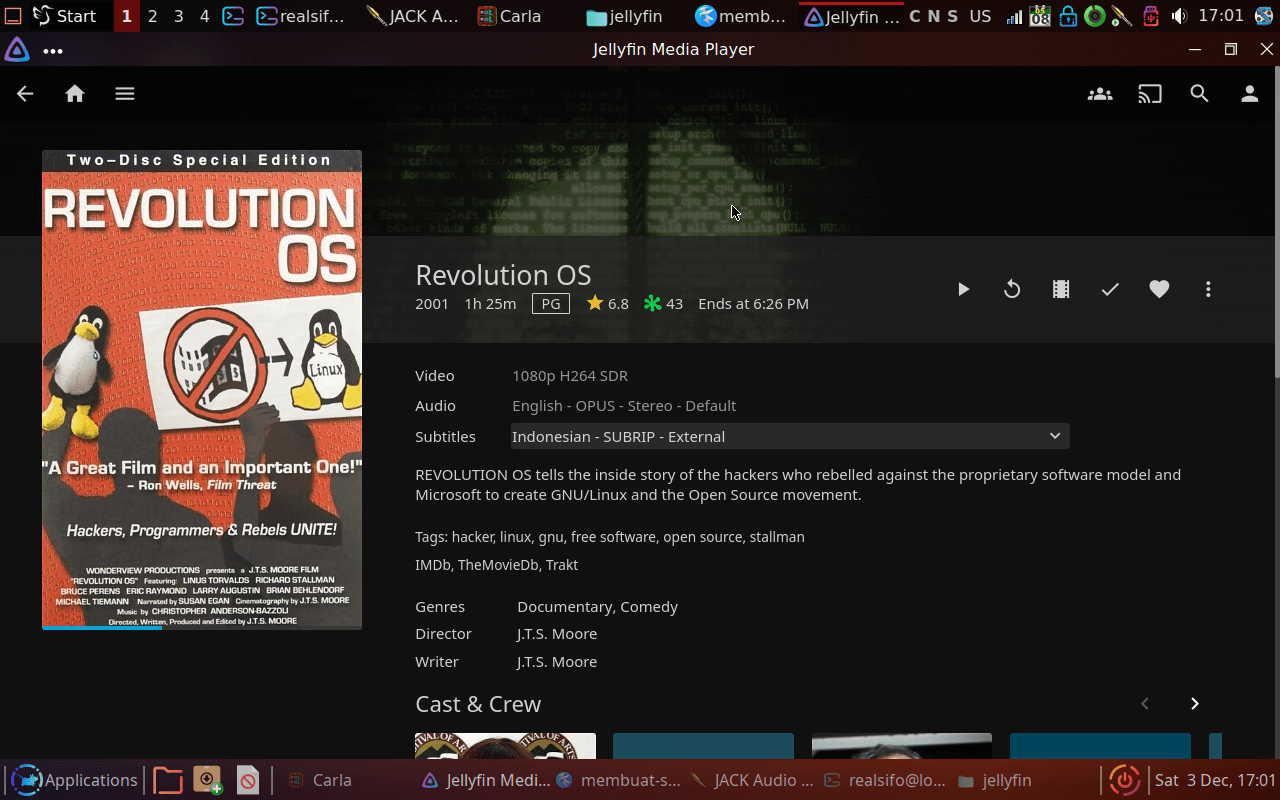Open the Documentary genre link
Screen dimensions: 1280x800
[x=565, y=607]
